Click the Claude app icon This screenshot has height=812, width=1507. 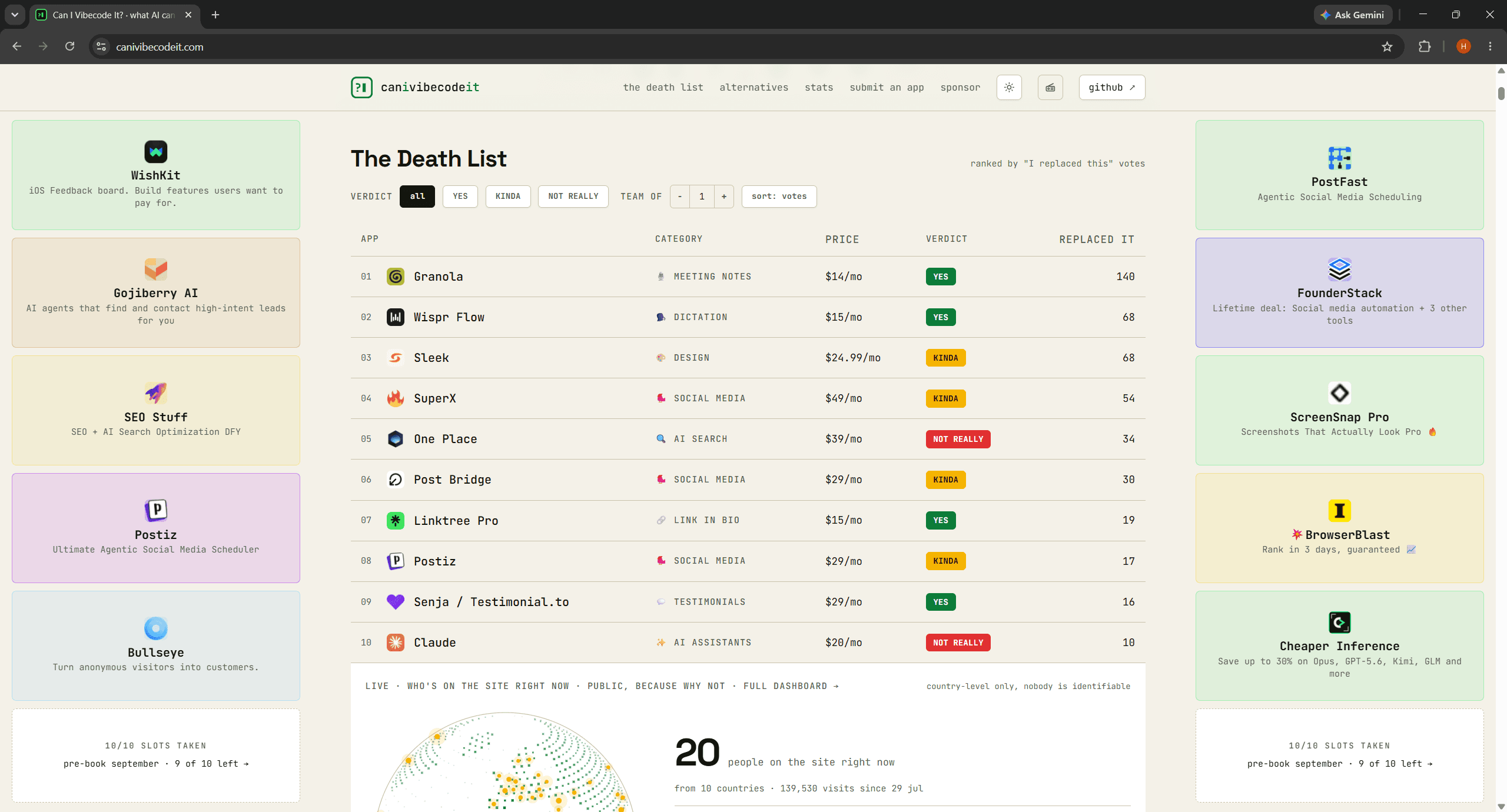396,642
